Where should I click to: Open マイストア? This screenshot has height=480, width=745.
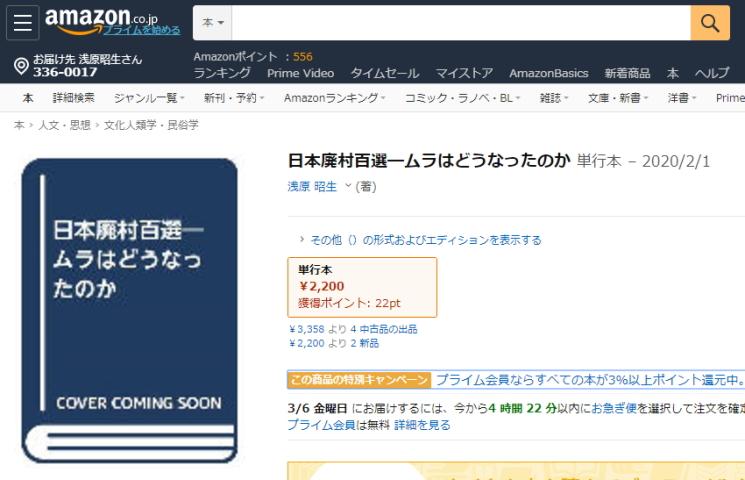click(x=464, y=73)
